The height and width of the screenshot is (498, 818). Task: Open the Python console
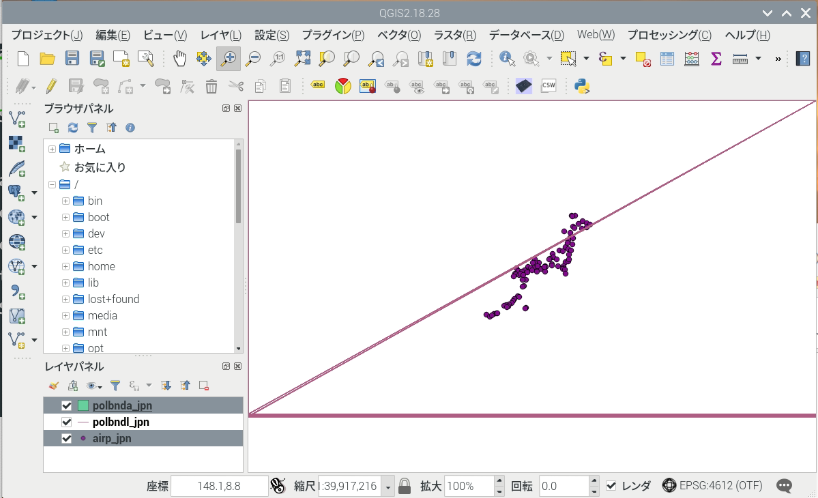tap(582, 86)
